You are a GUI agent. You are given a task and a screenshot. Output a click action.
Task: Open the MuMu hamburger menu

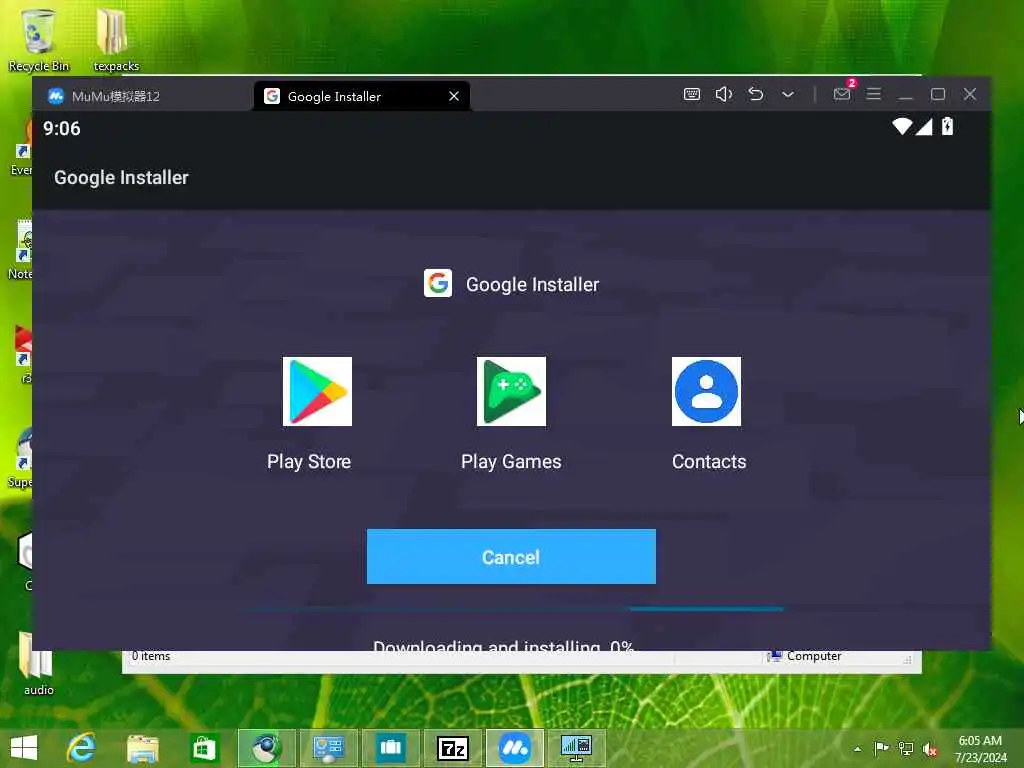point(873,94)
